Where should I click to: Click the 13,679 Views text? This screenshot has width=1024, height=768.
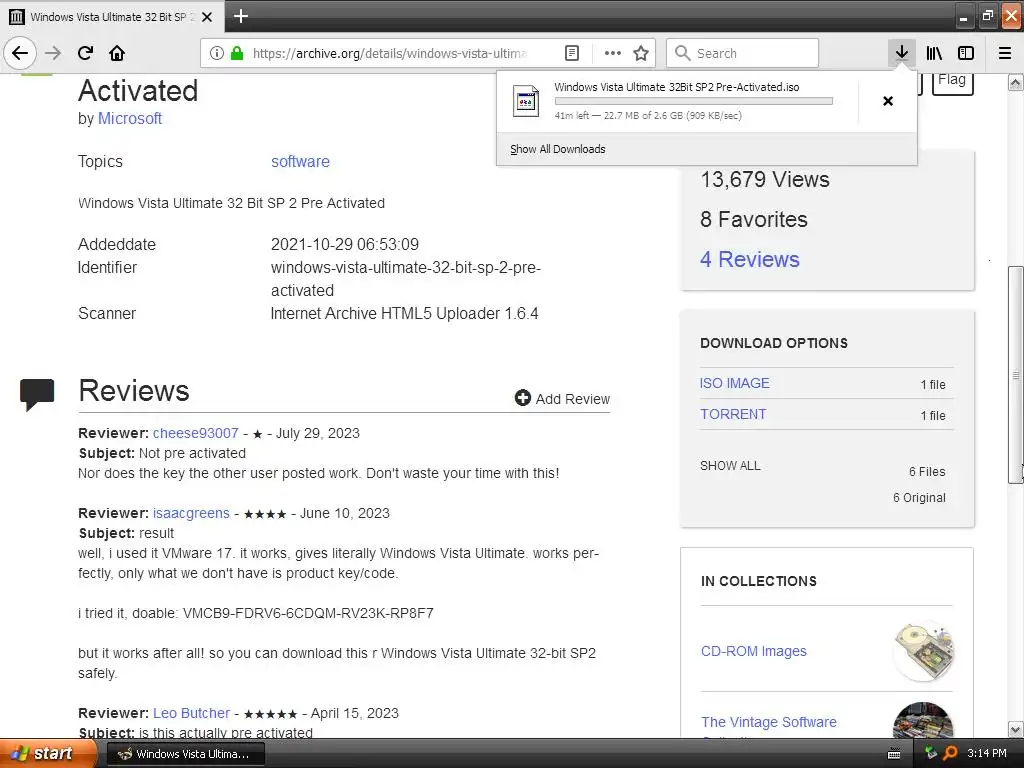point(765,179)
